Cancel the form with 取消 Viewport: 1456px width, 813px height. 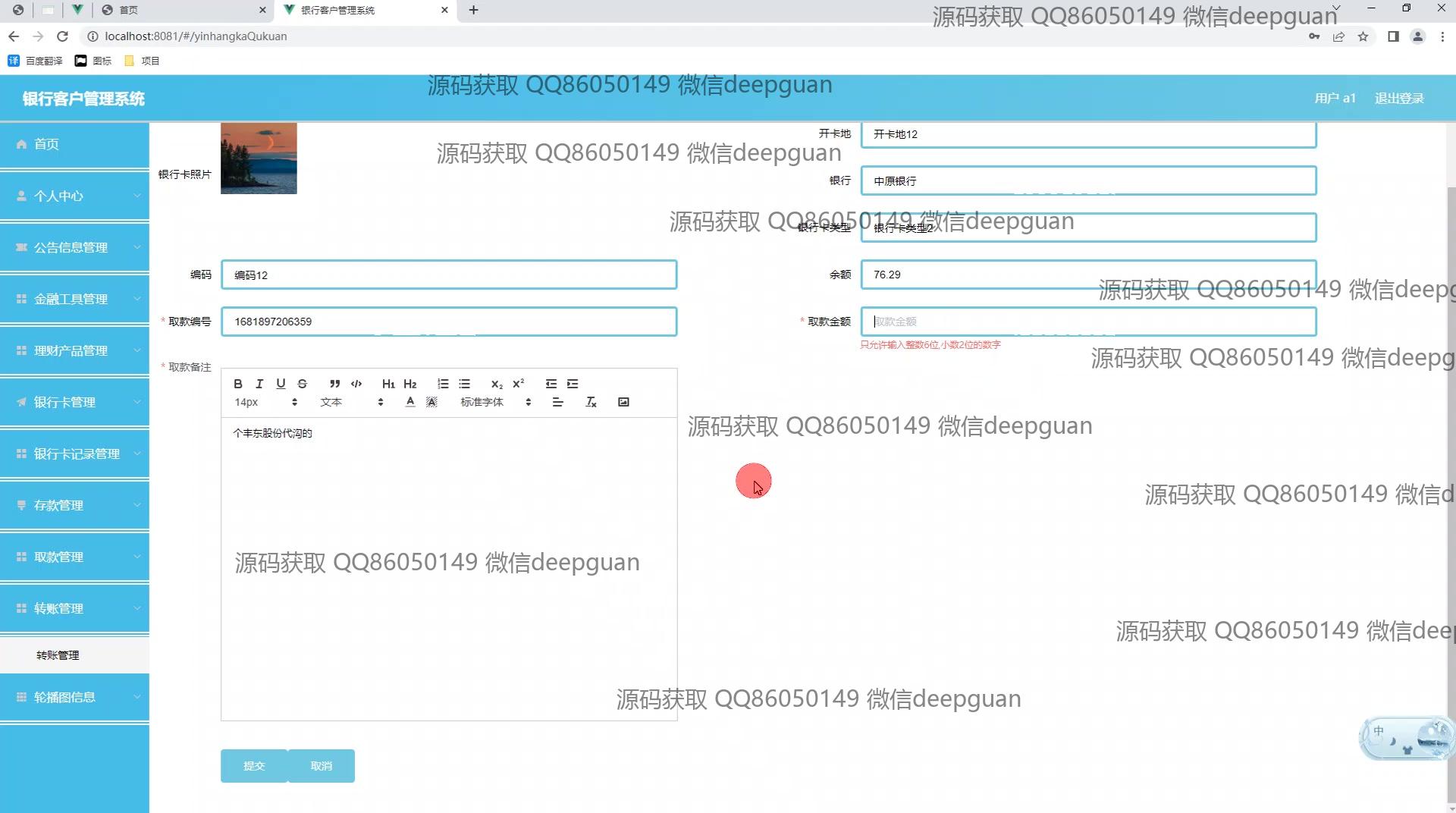(x=322, y=766)
